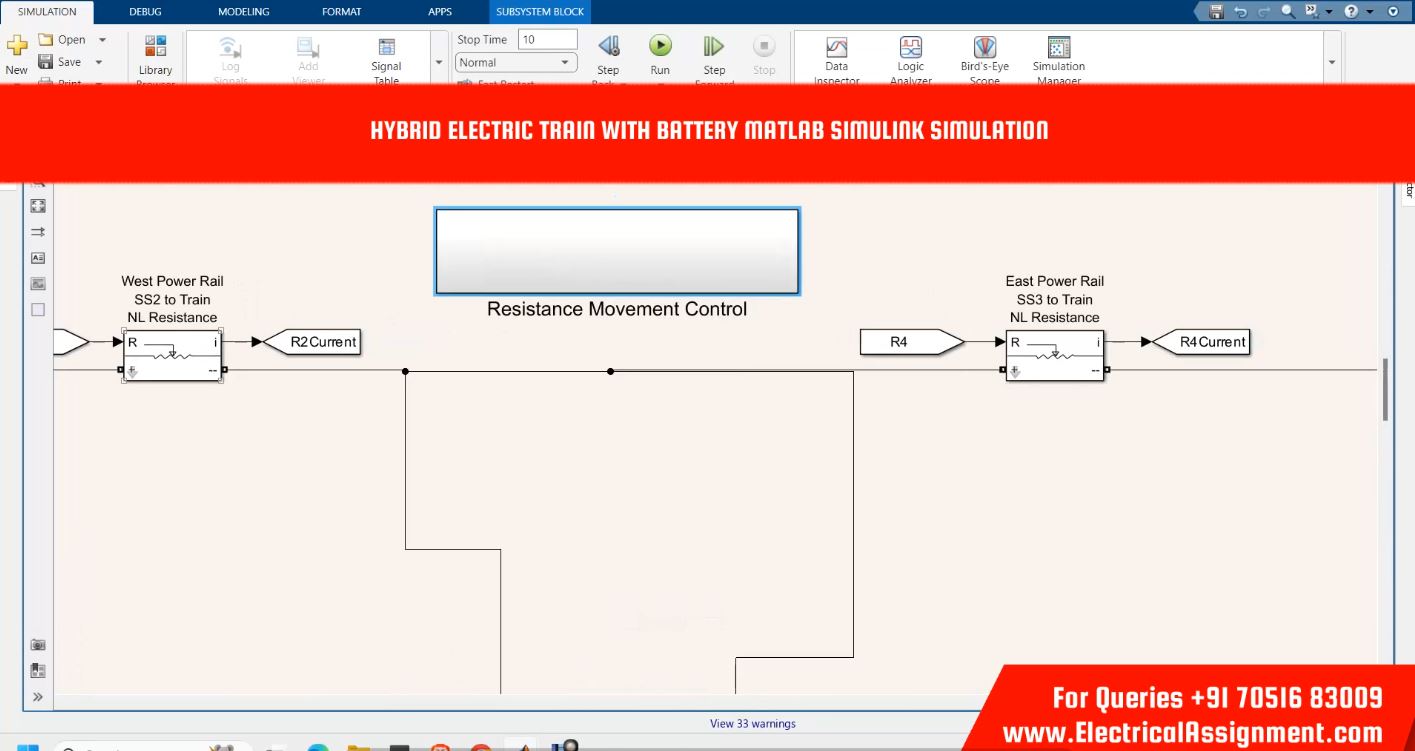Screen dimensions: 1415x751
Task: Click the Stop simulation button
Action: [x=764, y=46]
